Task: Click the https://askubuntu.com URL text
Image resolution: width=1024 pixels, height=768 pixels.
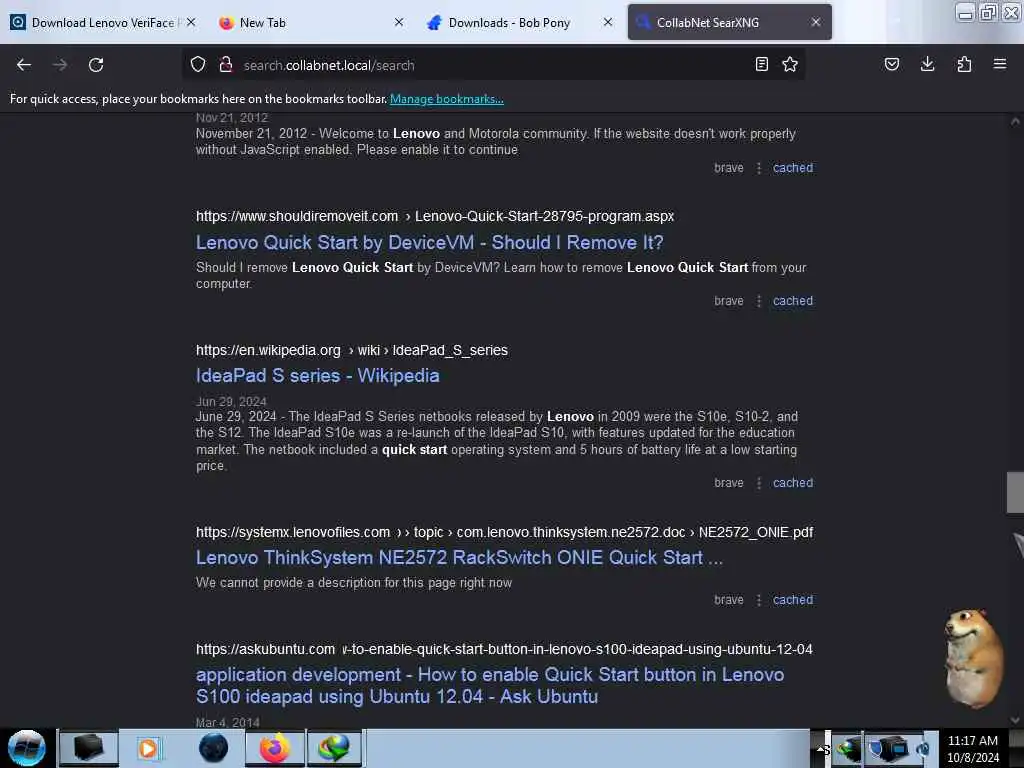Action: pos(265,649)
